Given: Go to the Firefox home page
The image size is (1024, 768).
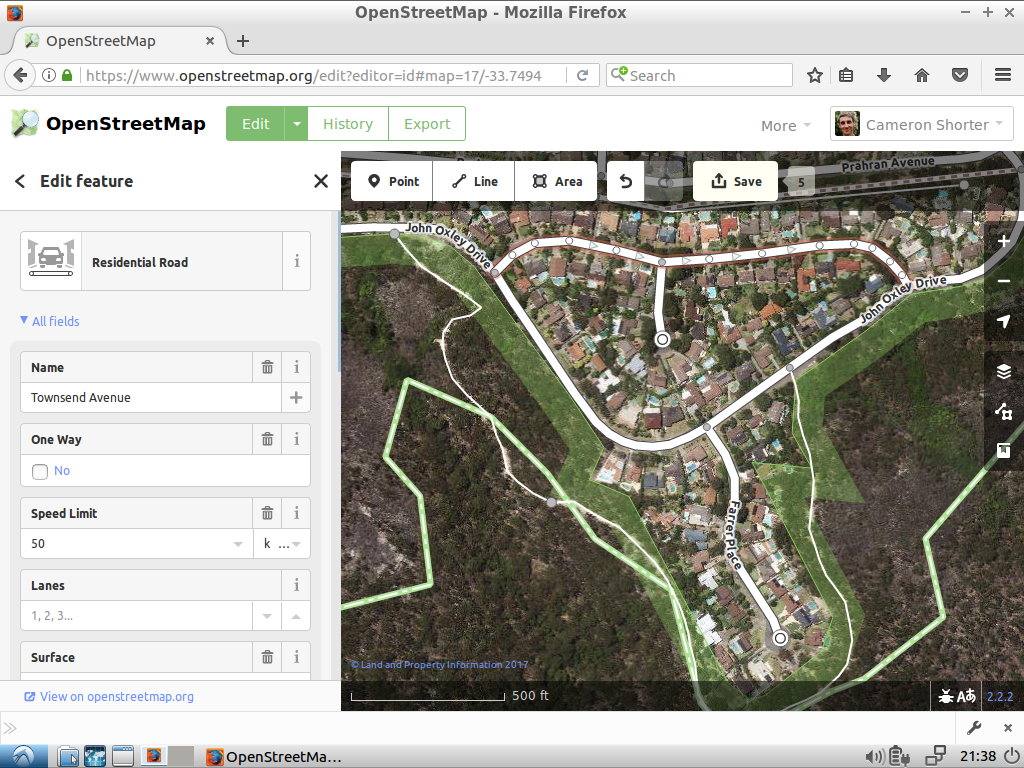Looking at the screenshot, I should pyautogui.click(x=921, y=75).
